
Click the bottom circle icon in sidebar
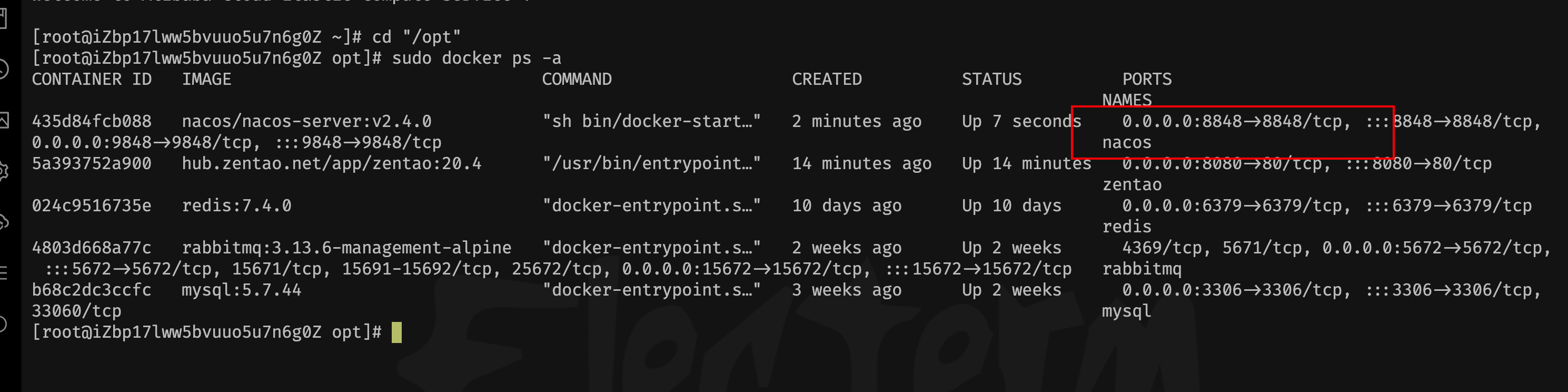click(3, 323)
